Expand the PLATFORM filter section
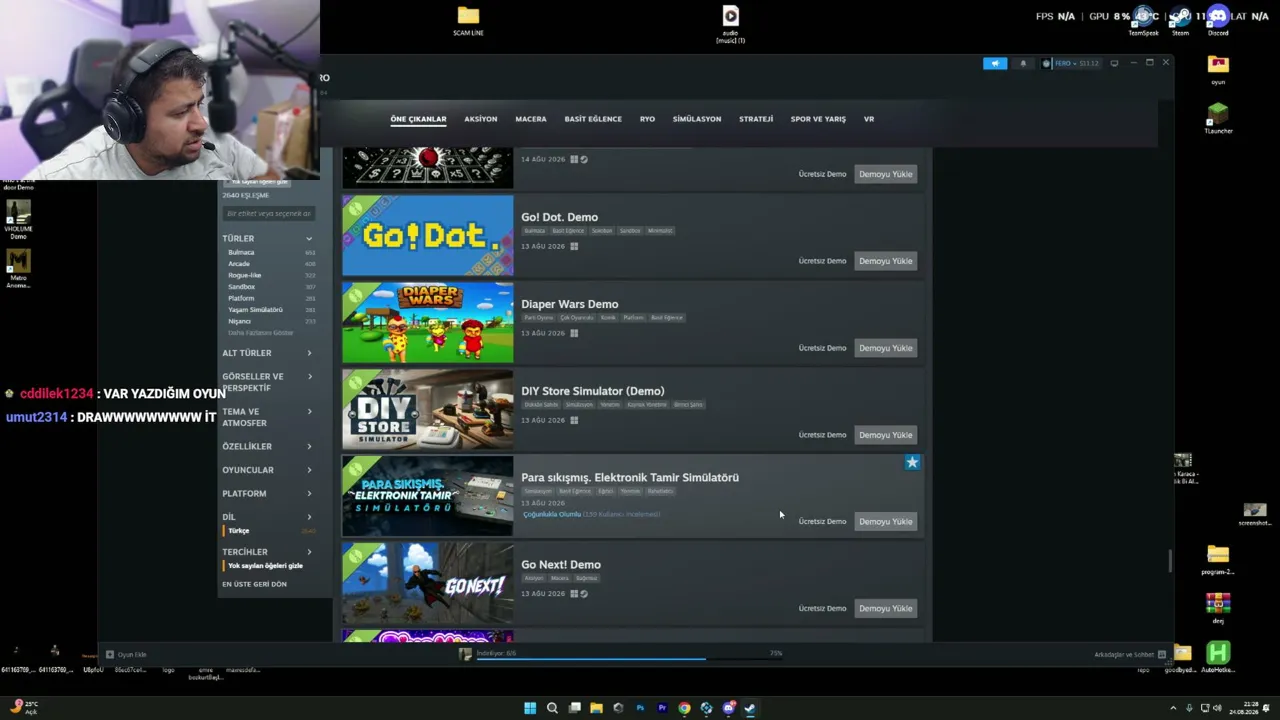Image resolution: width=1280 pixels, height=720 pixels. click(267, 494)
